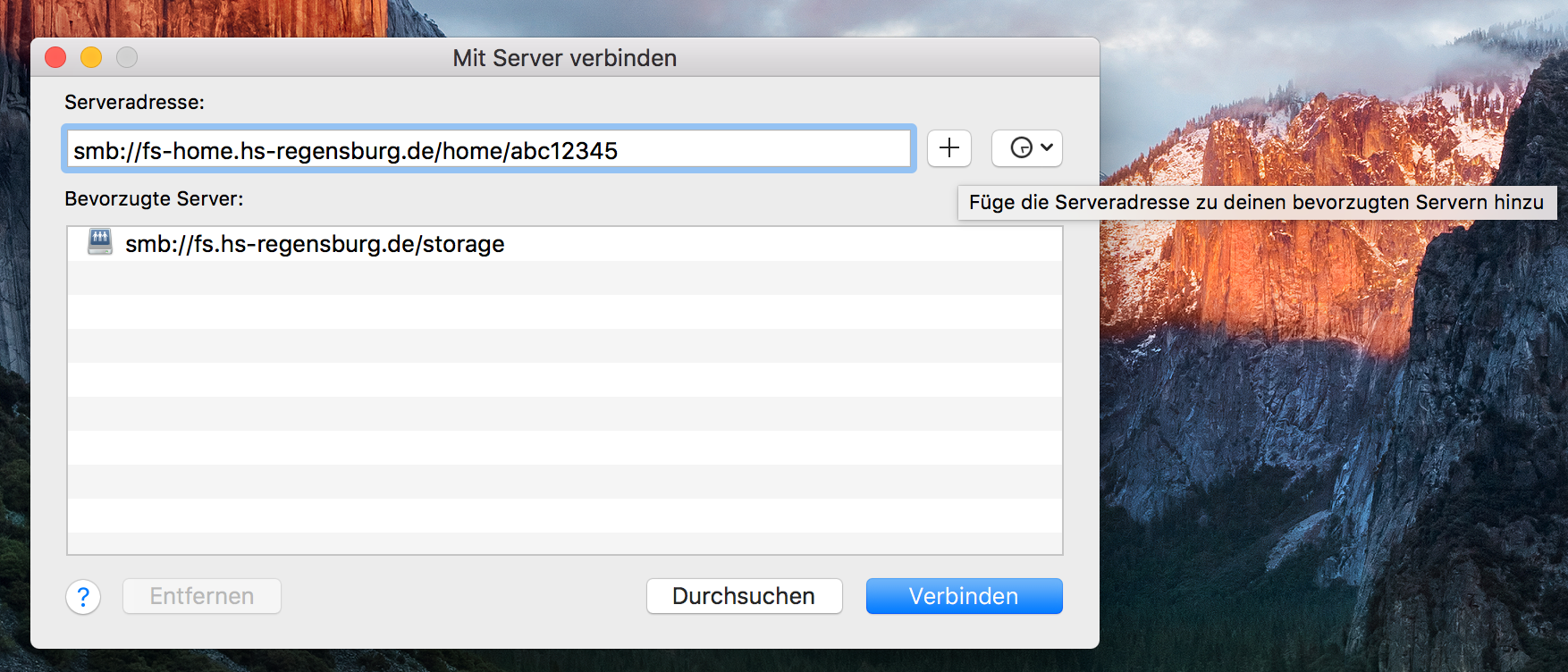Close the dialog with the red button

pyautogui.click(x=55, y=57)
